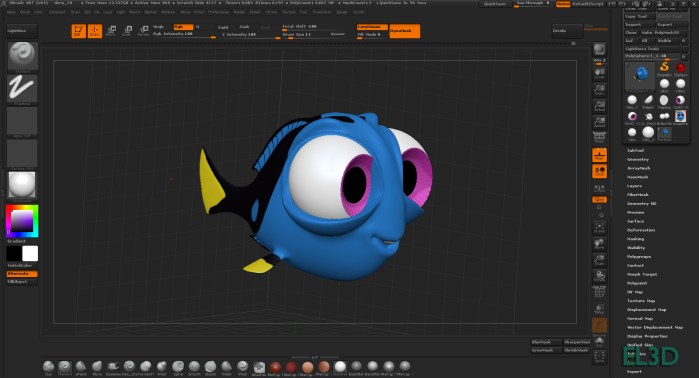The height and width of the screenshot is (378, 699).
Task: Toggle Draw mode button
Action: pyautogui.click(x=95, y=31)
